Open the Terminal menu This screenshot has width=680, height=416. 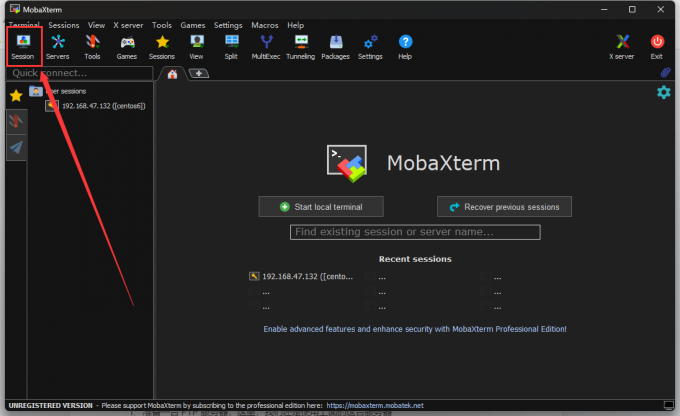pyautogui.click(x=24, y=25)
